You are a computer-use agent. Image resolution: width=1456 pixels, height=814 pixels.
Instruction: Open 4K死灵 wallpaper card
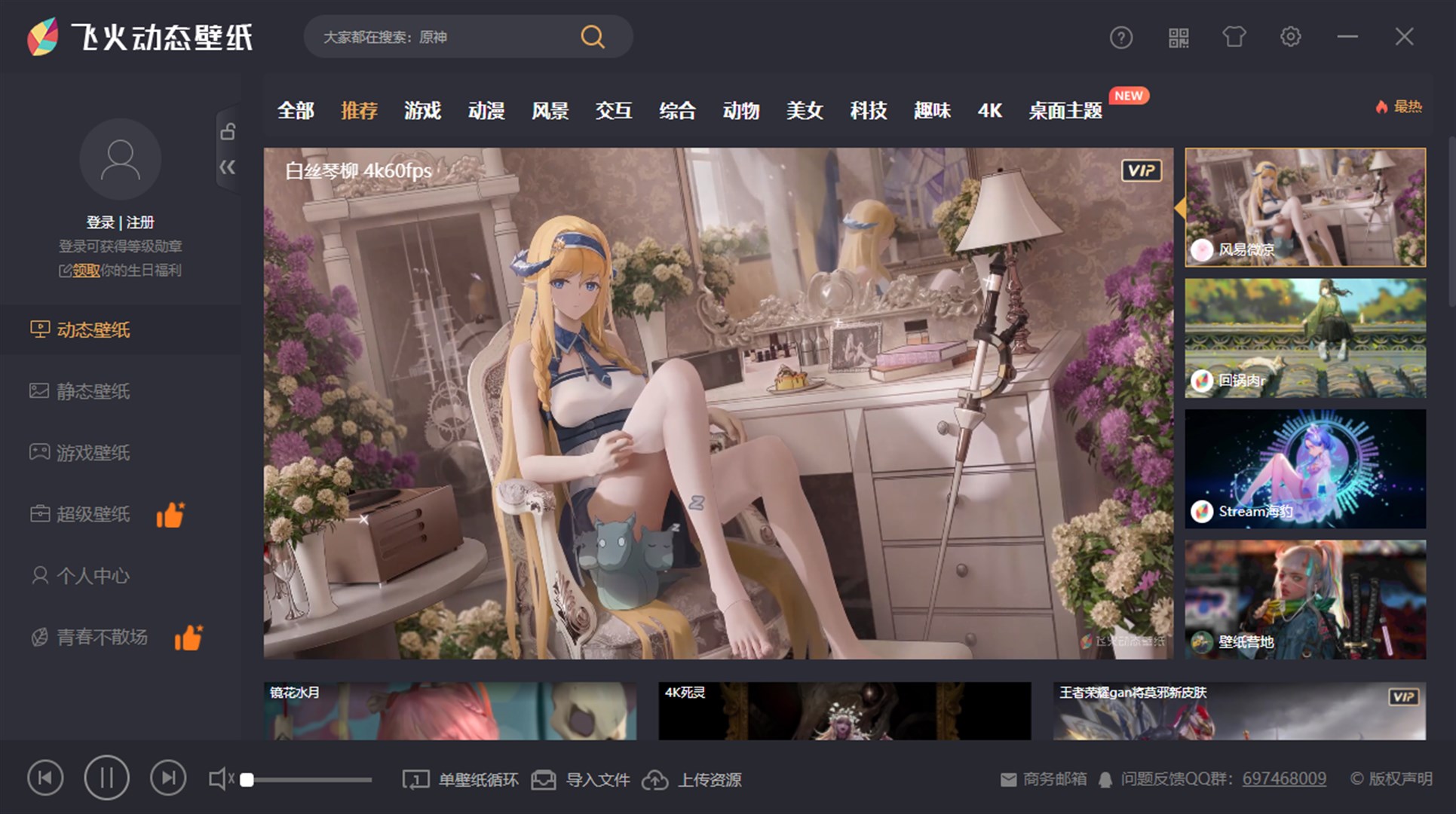(844, 711)
